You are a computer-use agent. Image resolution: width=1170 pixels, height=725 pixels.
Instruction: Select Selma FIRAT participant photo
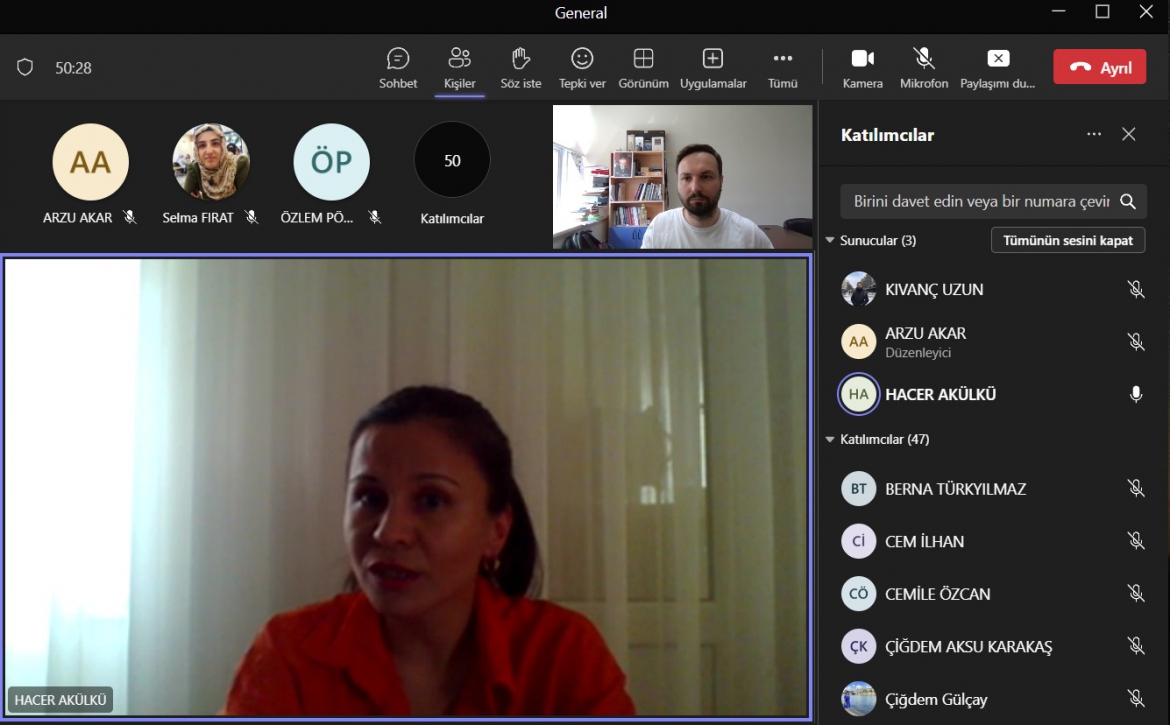coord(211,162)
